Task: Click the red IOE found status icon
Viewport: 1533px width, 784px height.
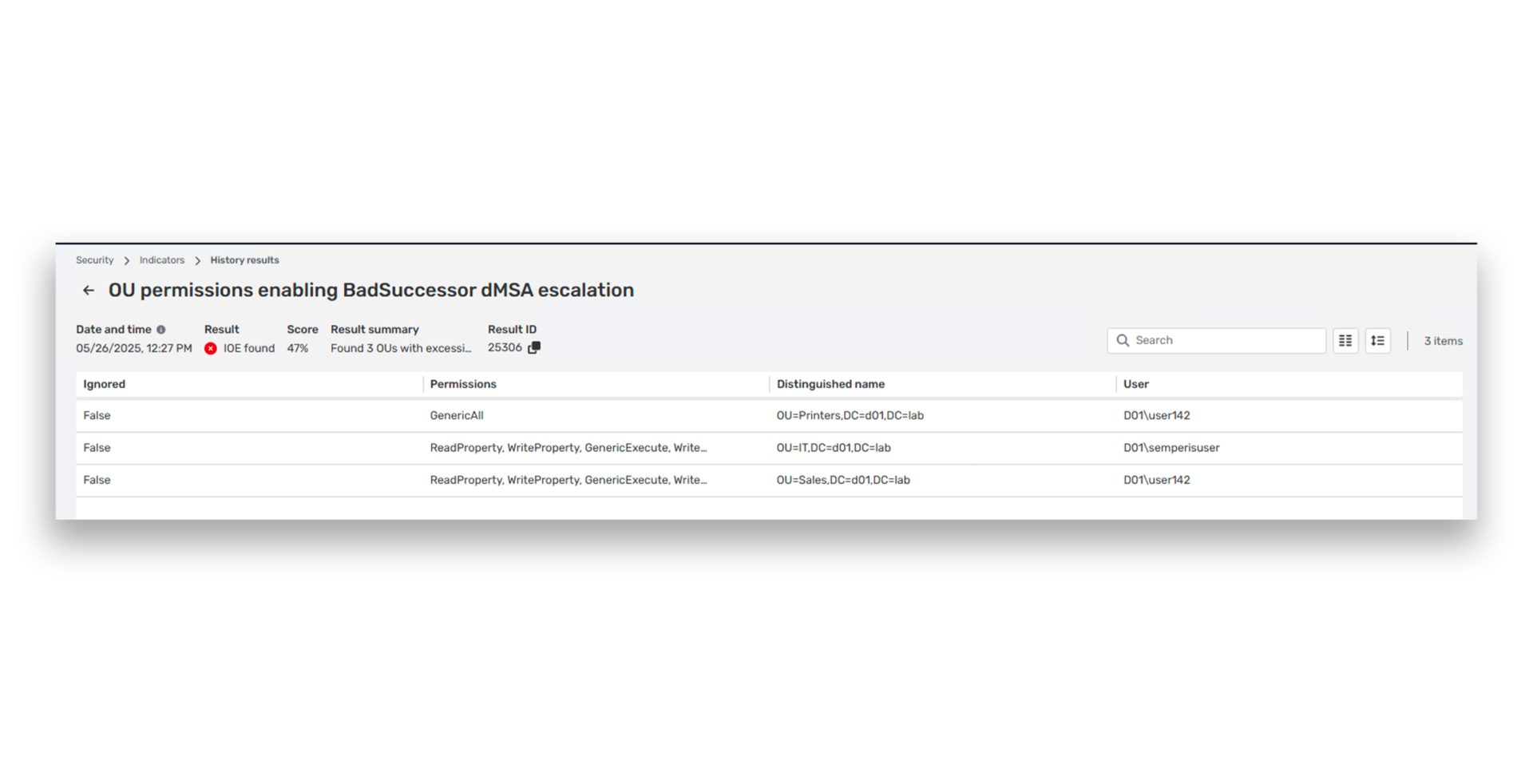Action: [x=211, y=348]
